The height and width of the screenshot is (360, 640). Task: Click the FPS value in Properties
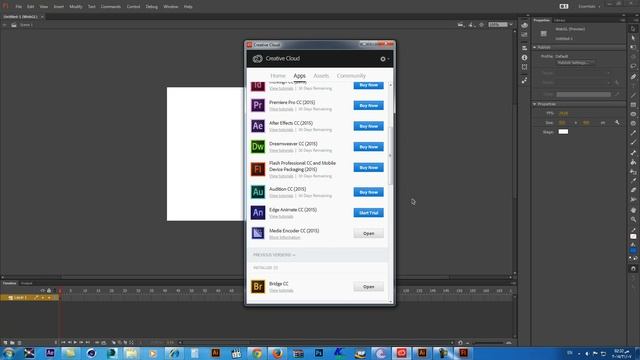tap(563, 113)
